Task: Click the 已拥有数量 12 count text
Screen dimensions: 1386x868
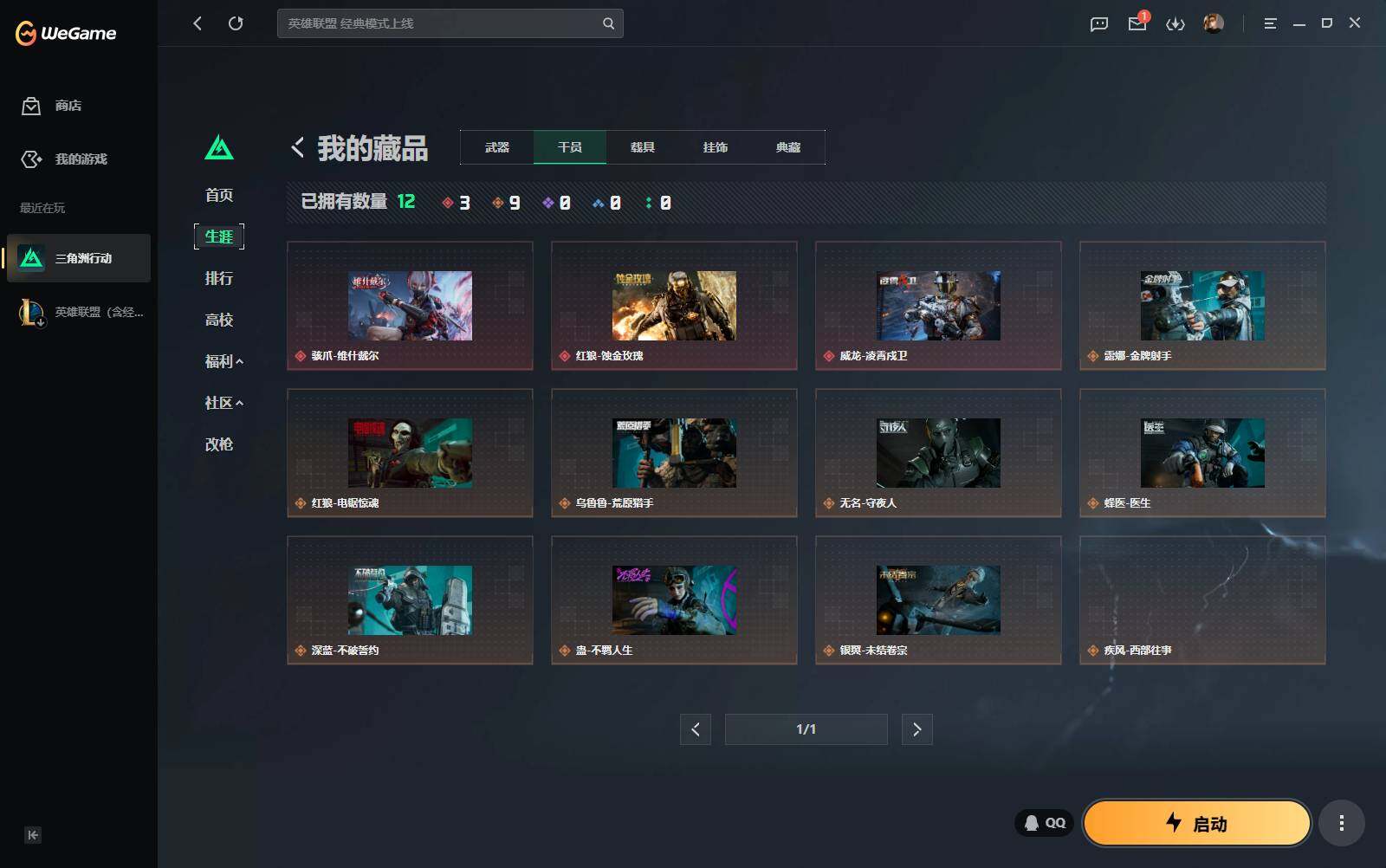Action: [358, 202]
